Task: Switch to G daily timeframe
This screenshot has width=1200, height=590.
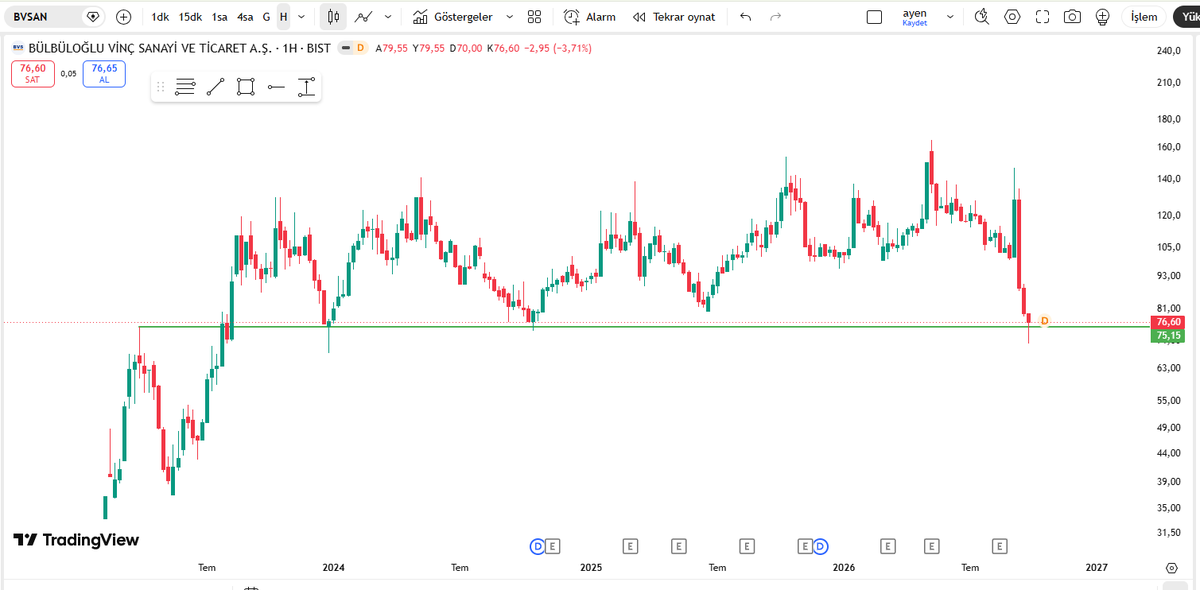Action: coord(266,17)
